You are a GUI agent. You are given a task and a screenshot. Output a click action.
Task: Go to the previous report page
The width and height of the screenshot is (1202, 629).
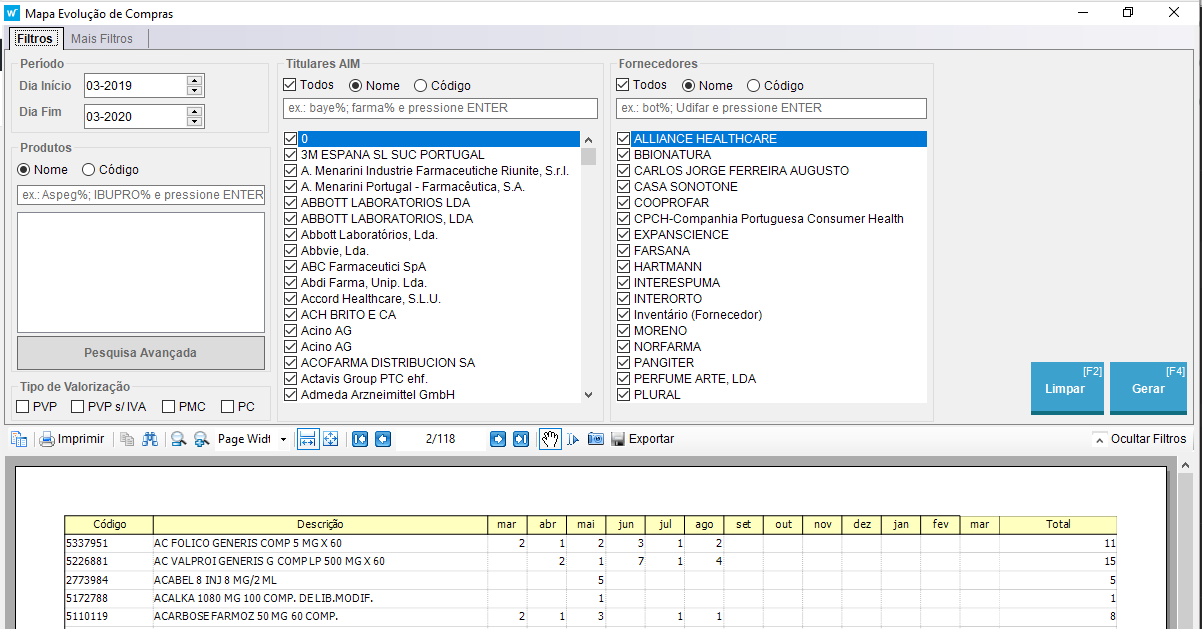382,439
